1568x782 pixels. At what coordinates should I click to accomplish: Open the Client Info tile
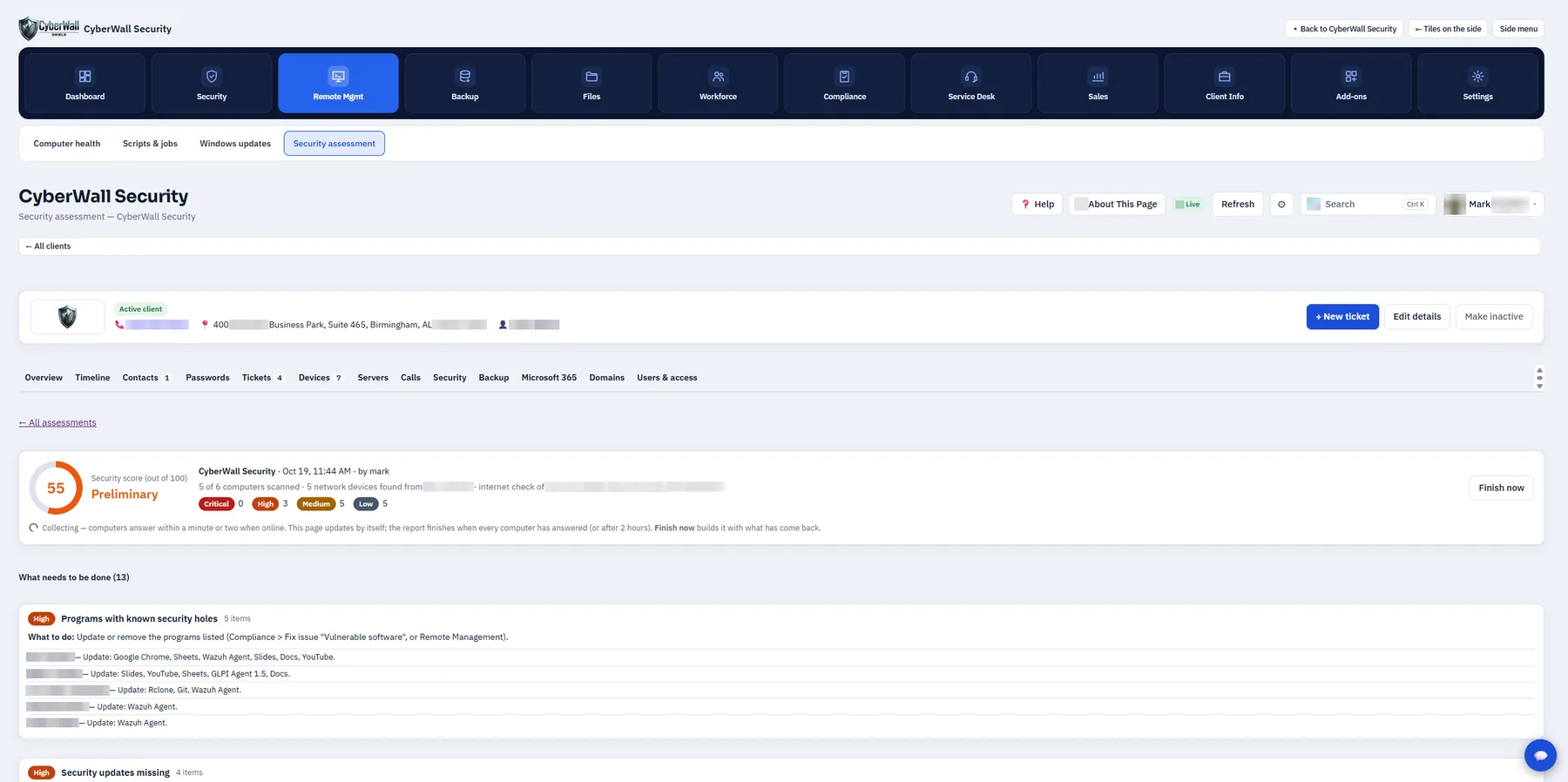[x=1225, y=84]
